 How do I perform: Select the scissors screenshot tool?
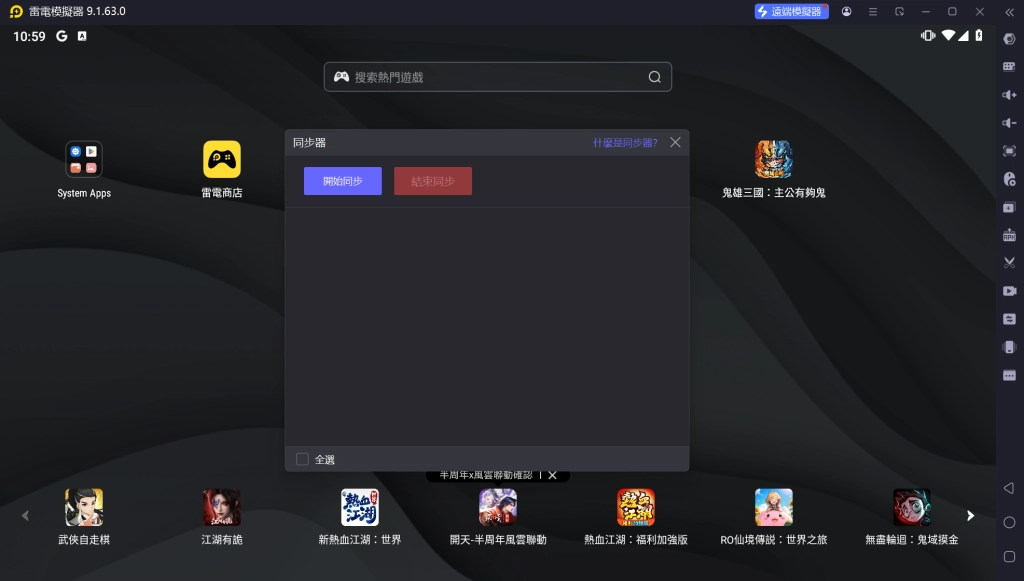tap(1009, 263)
